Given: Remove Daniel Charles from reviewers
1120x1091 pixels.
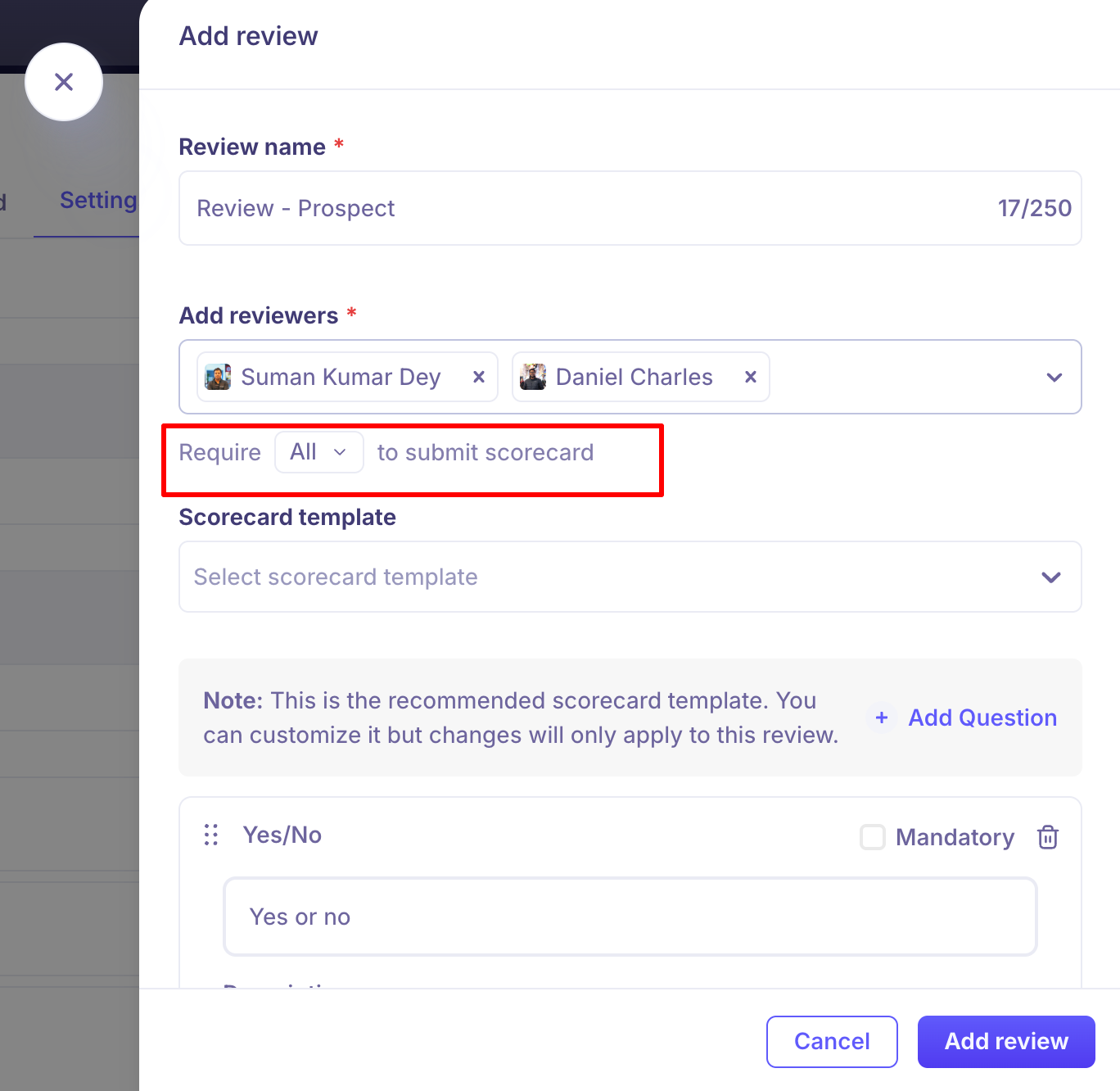Looking at the screenshot, I should click(x=750, y=377).
